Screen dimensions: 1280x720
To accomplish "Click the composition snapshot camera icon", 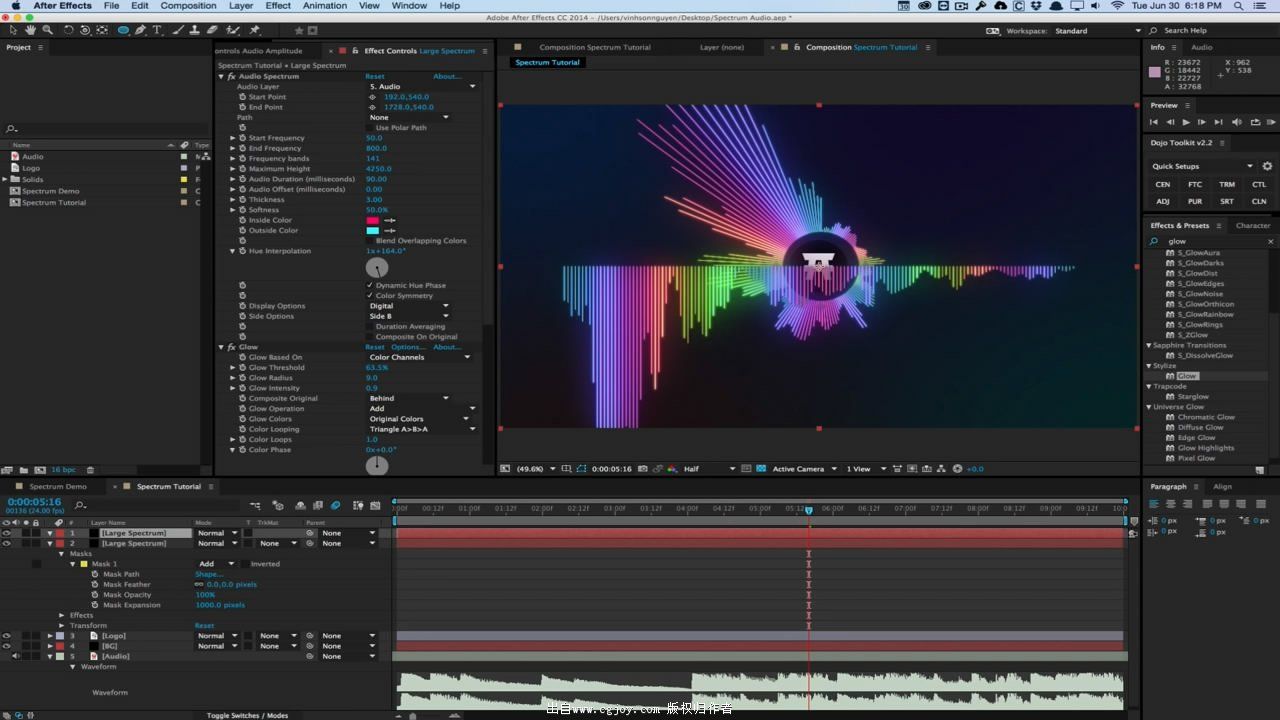I will pos(642,469).
